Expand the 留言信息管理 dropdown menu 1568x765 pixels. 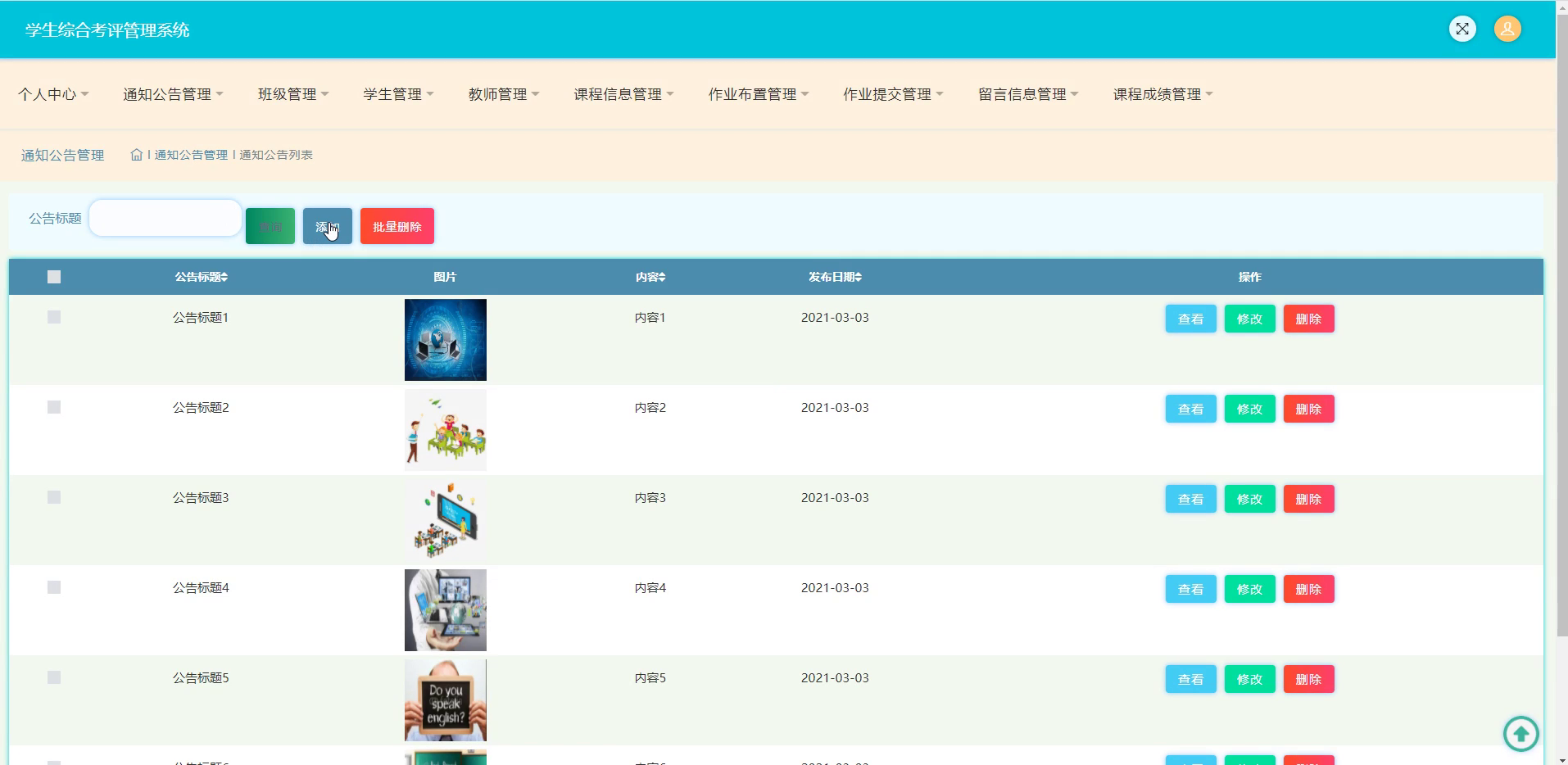(1028, 94)
